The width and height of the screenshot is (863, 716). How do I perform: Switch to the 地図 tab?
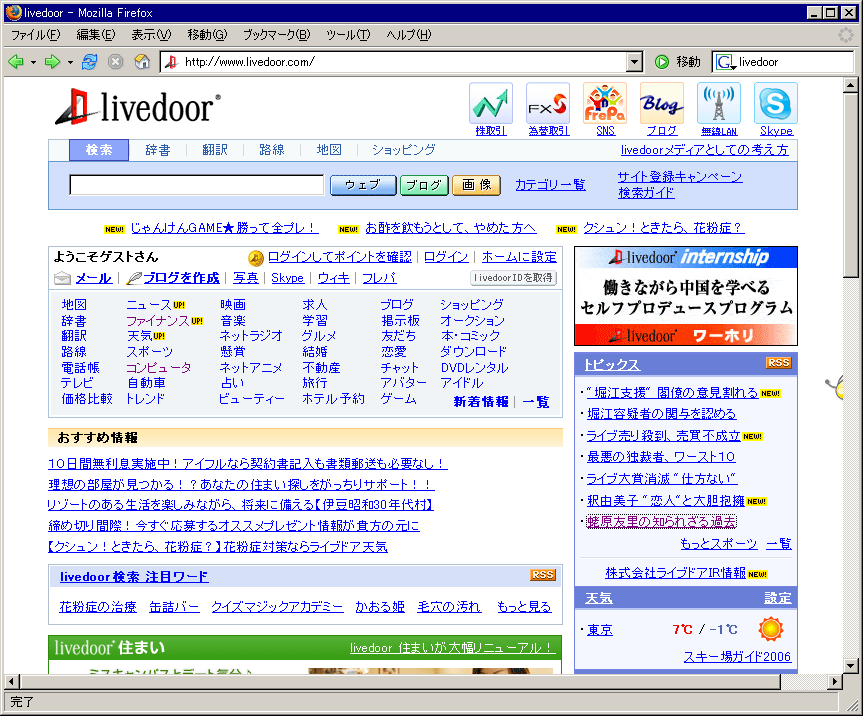coord(329,150)
